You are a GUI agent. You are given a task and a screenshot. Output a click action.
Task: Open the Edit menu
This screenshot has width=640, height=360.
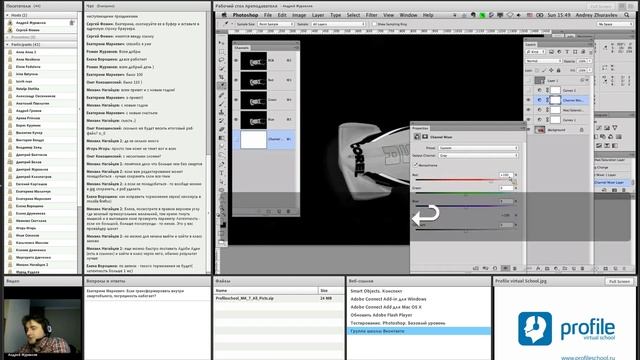coord(282,15)
